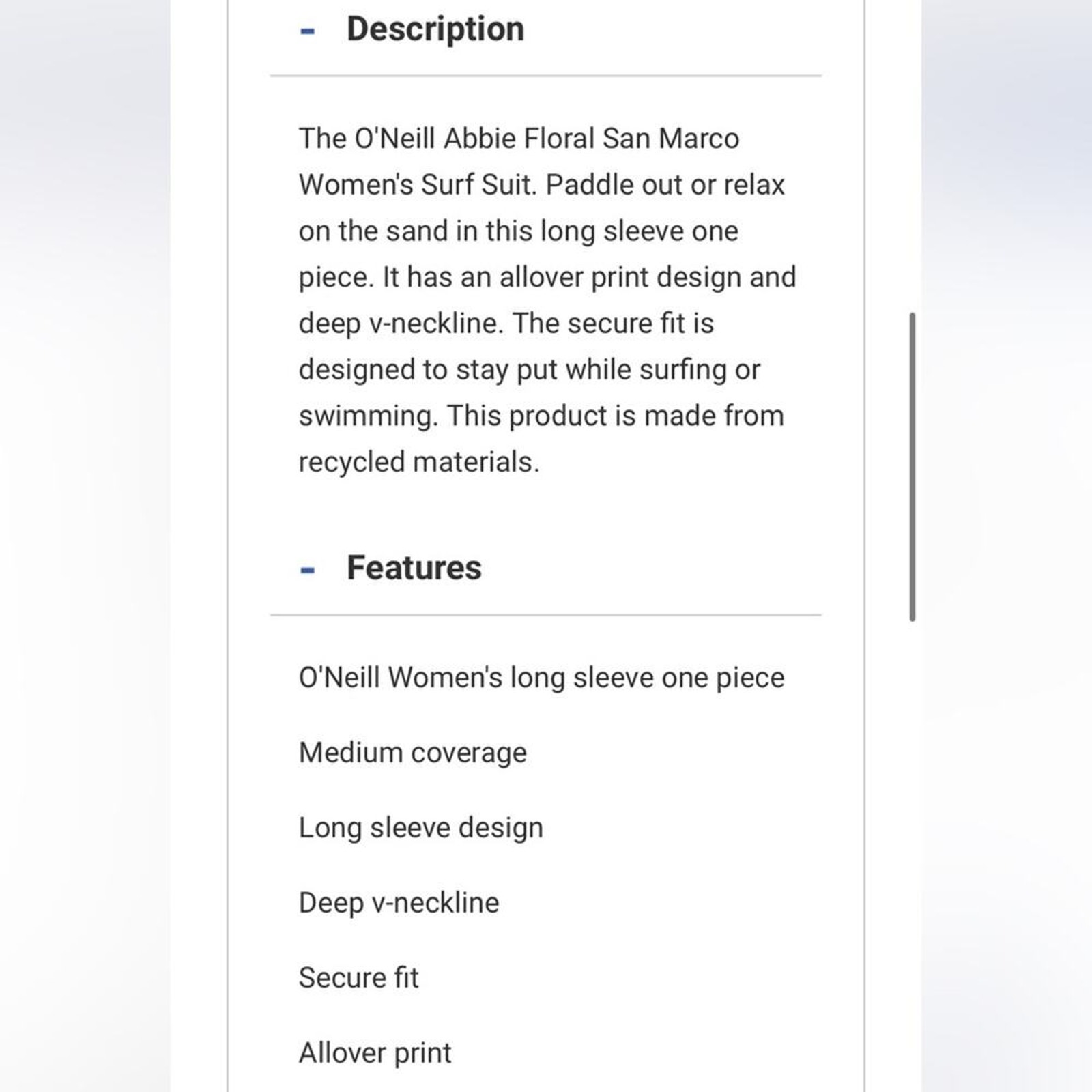Click the "Allover print" feature line
The image size is (1092, 1092).
pyautogui.click(x=375, y=1053)
